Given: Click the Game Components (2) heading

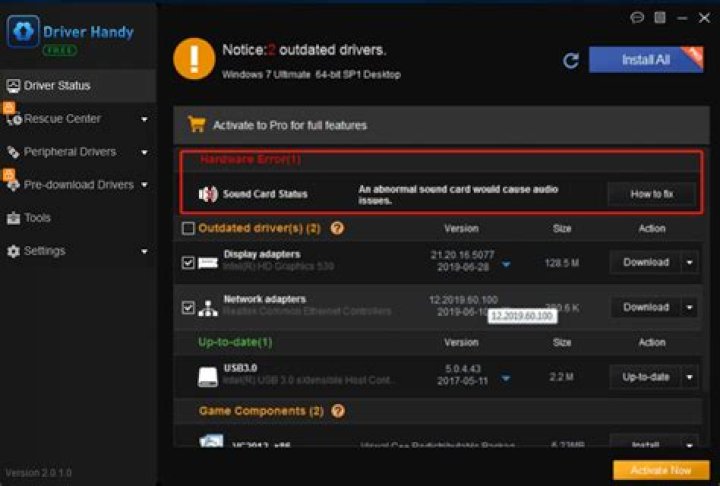Looking at the screenshot, I should (261, 411).
